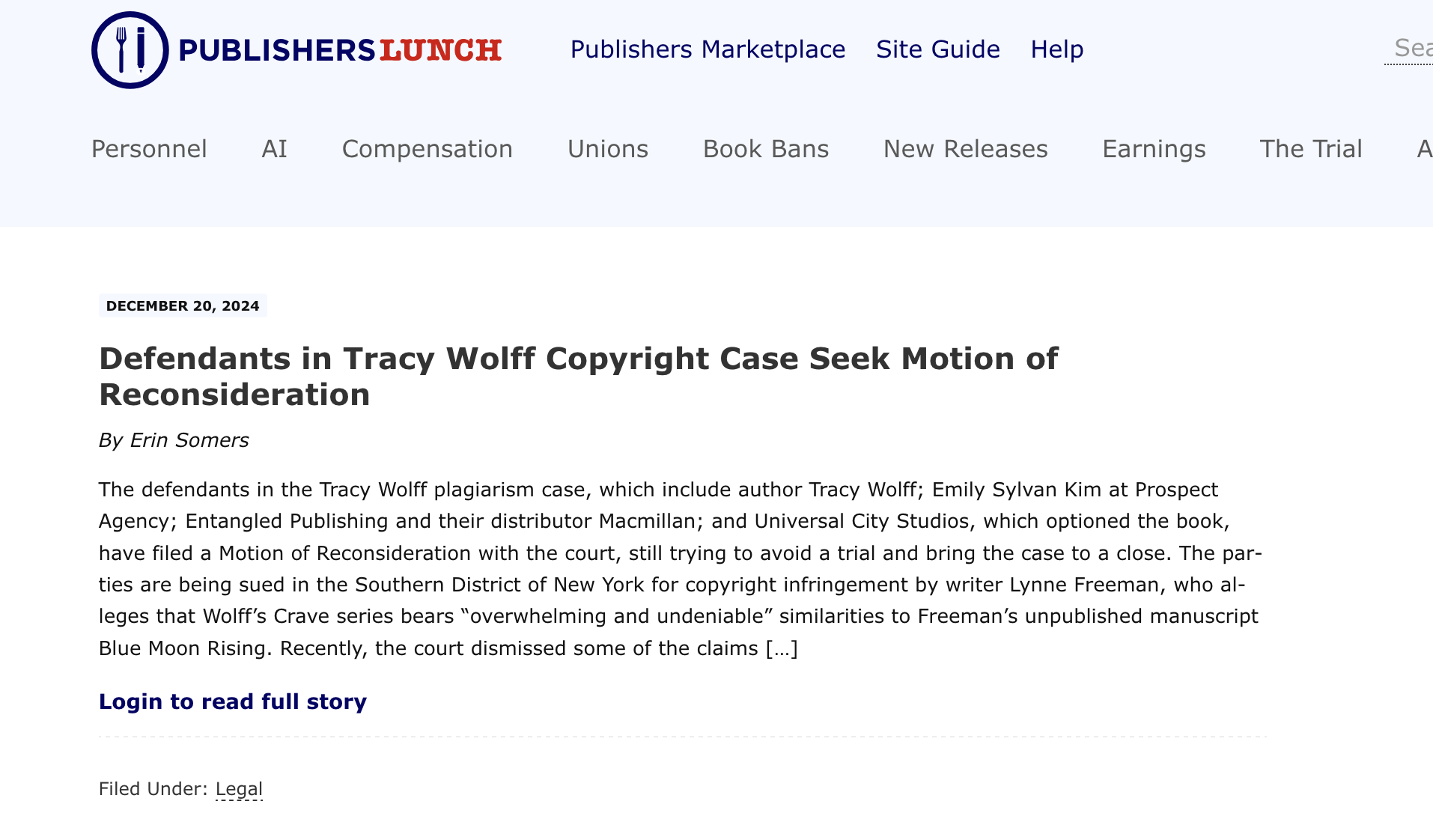Click the Publishers Lunch fork-and-pen logo icon
The image size is (1433, 840).
130,50
